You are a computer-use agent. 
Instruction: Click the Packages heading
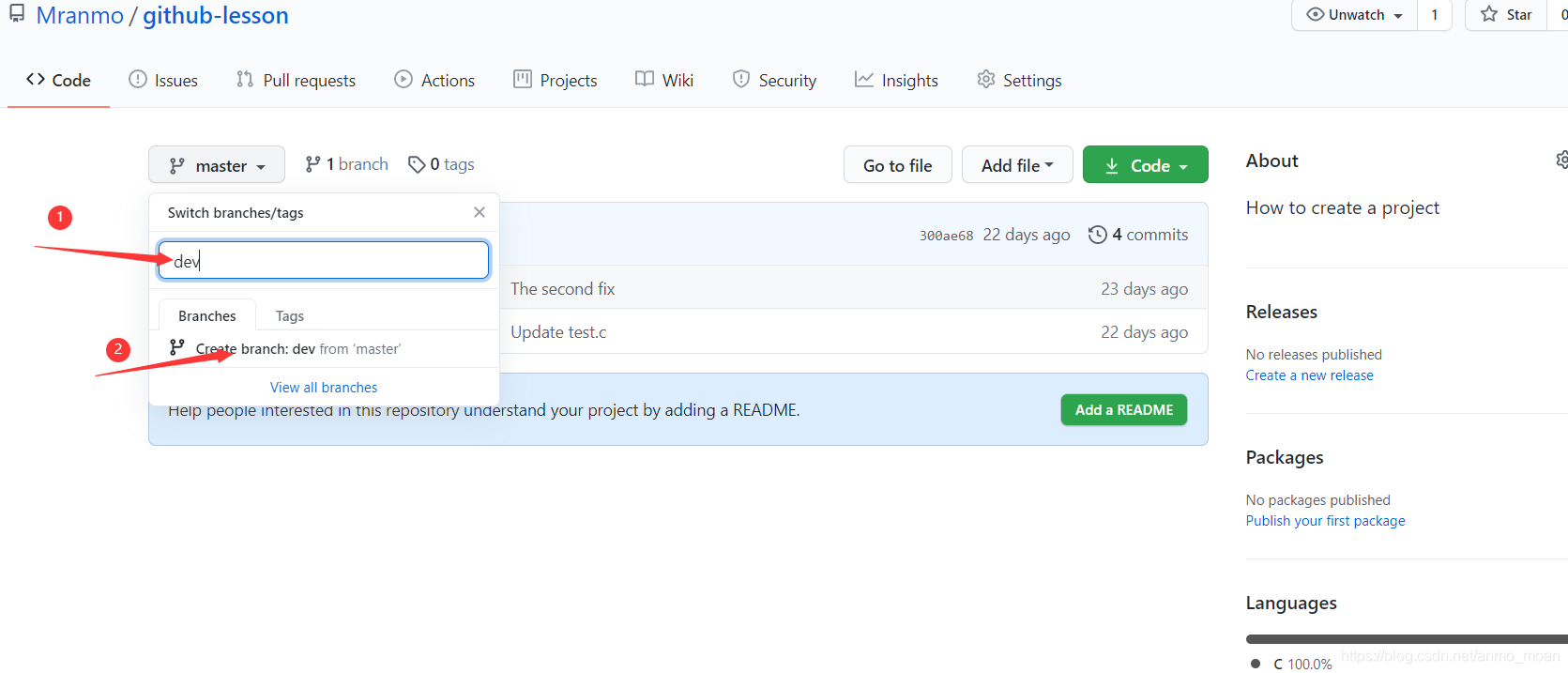[1285, 457]
